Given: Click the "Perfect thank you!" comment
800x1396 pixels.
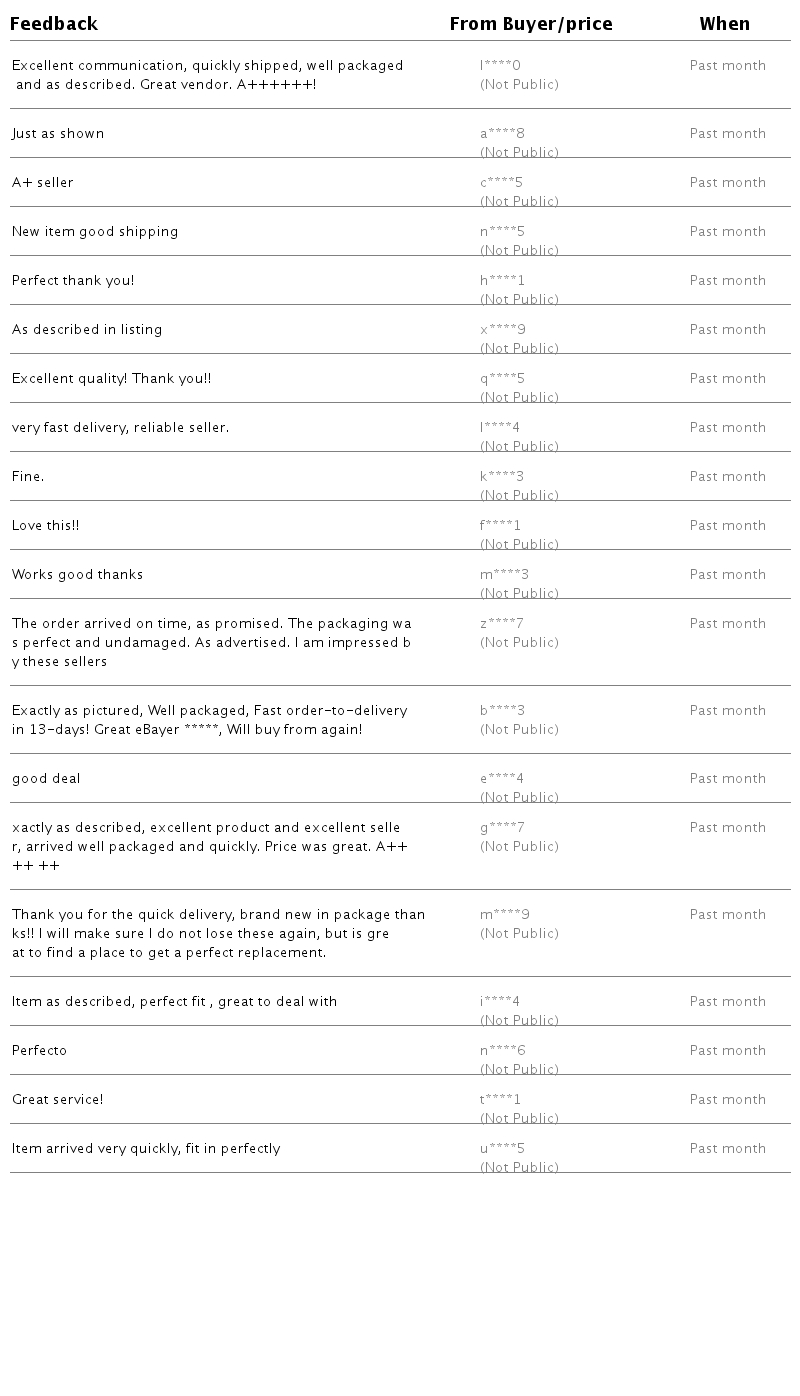Looking at the screenshot, I should coord(73,281).
